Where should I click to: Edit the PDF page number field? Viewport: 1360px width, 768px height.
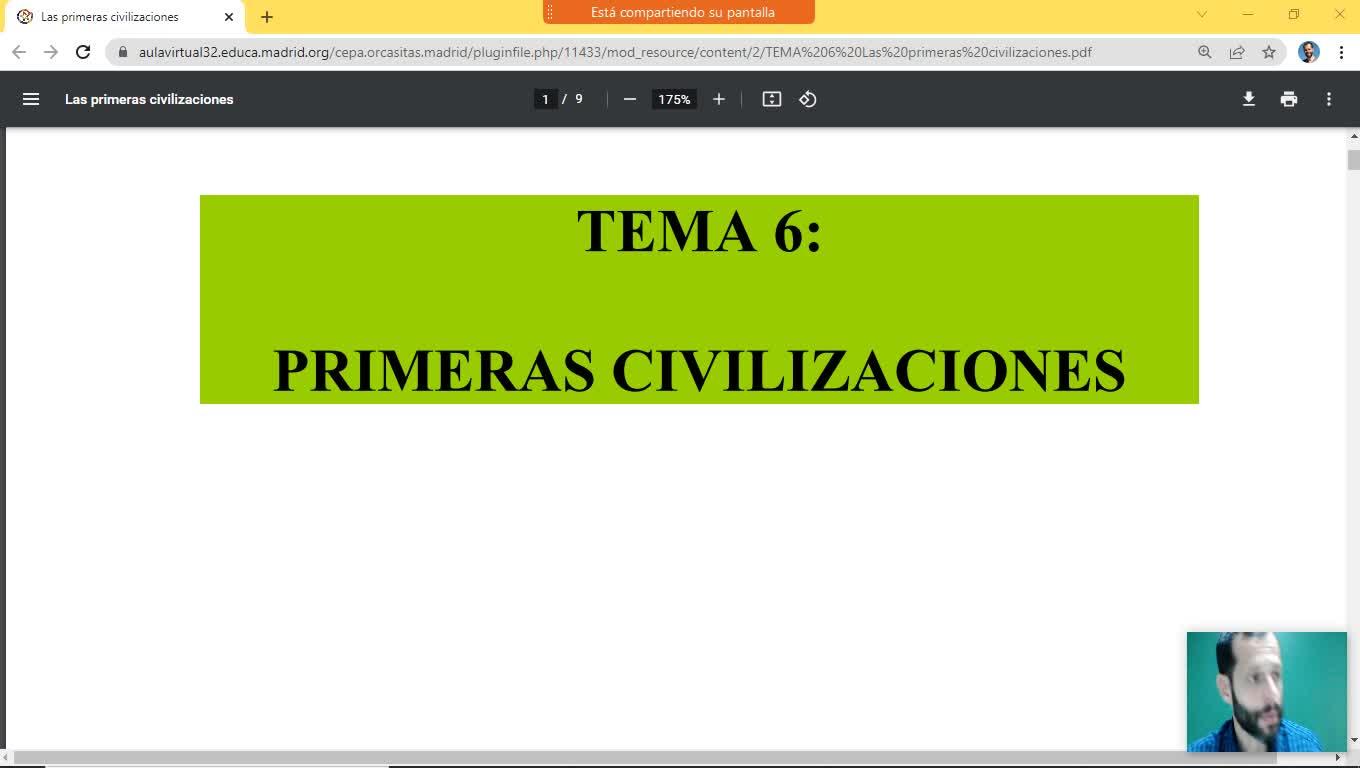pos(545,99)
